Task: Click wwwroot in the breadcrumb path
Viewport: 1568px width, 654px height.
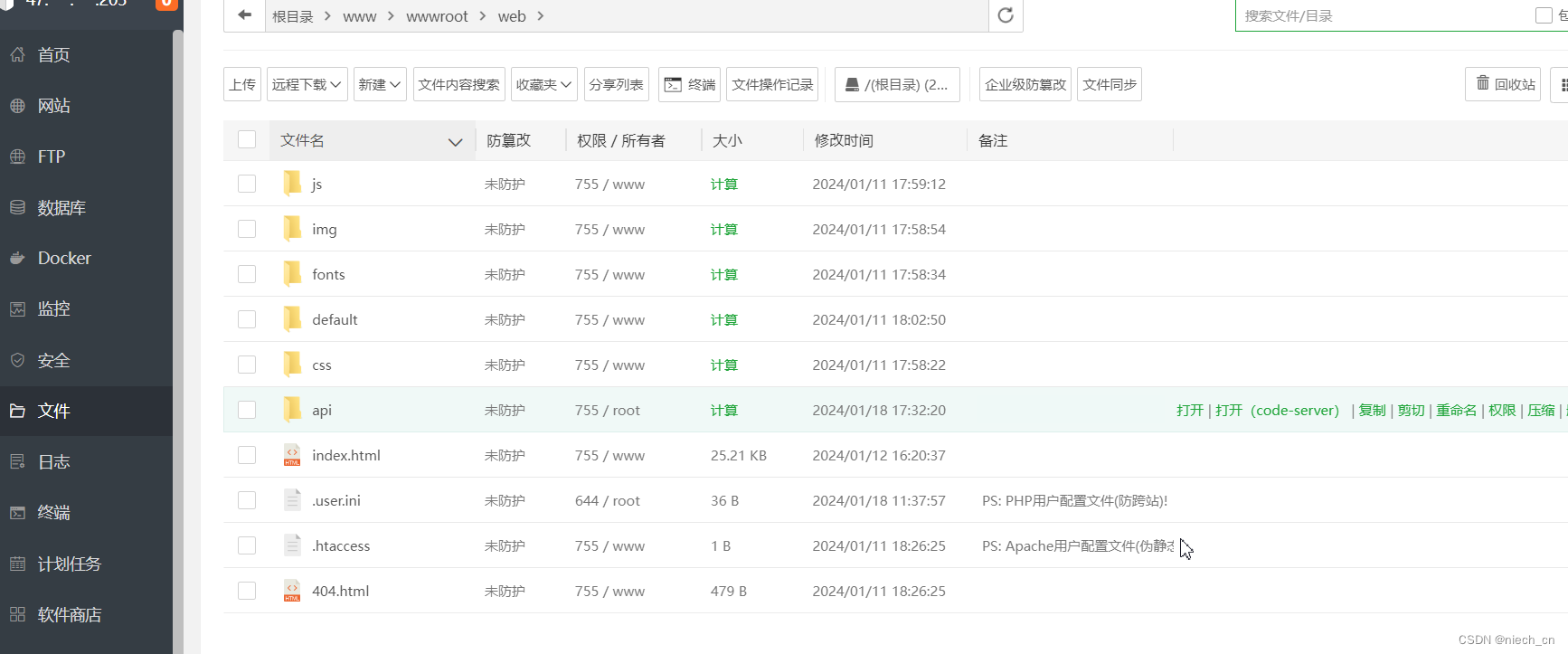Action: pyautogui.click(x=438, y=16)
